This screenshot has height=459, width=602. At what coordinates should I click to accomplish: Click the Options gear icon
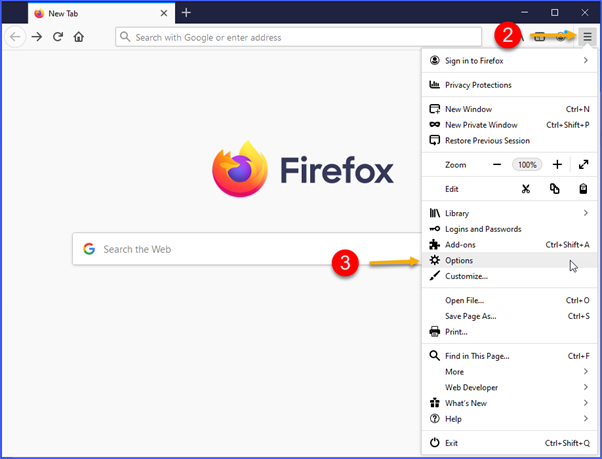435,260
